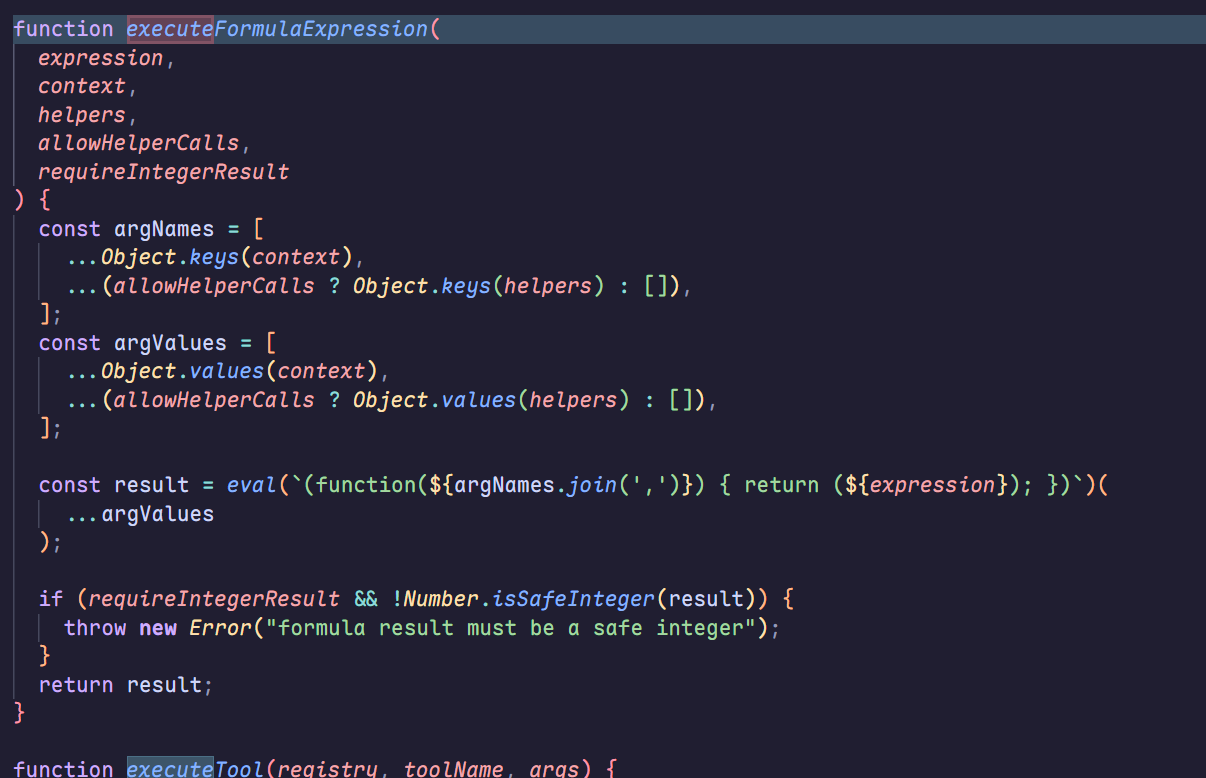Click the function keyword before executeFormulaExpression

(x=64, y=29)
